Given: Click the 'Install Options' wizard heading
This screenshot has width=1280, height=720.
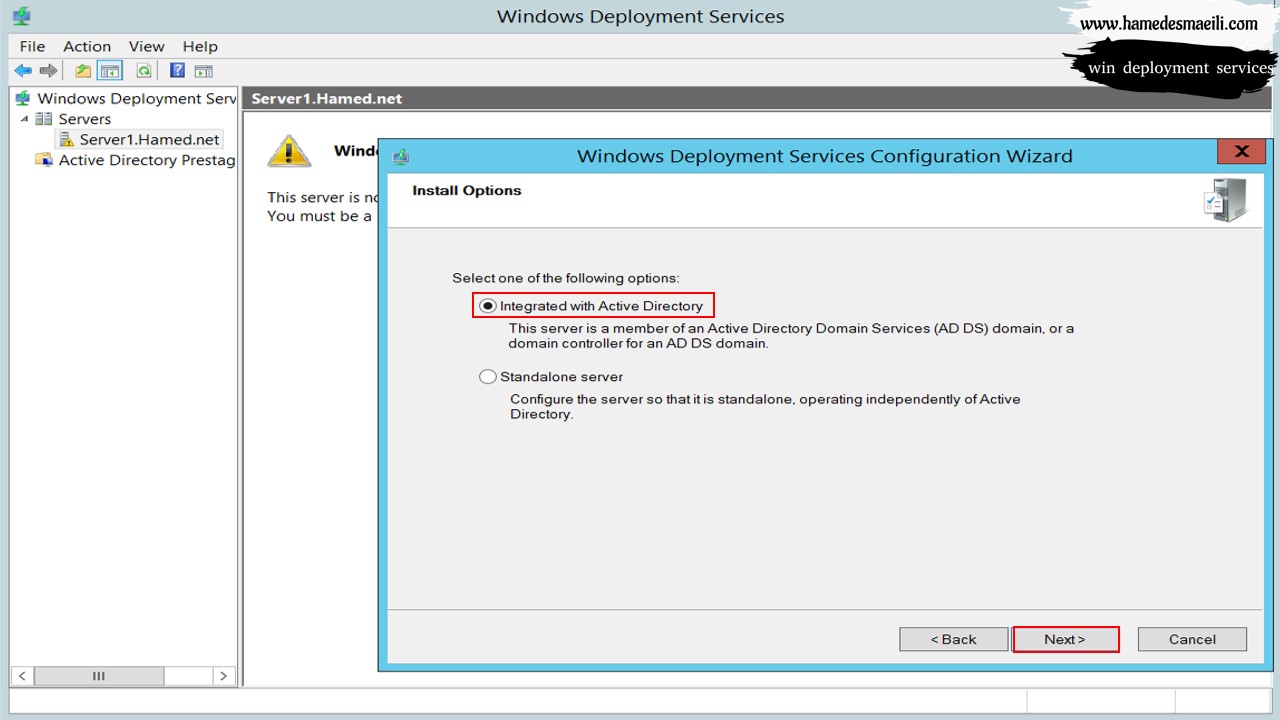Looking at the screenshot, I should tap(467, 191).
